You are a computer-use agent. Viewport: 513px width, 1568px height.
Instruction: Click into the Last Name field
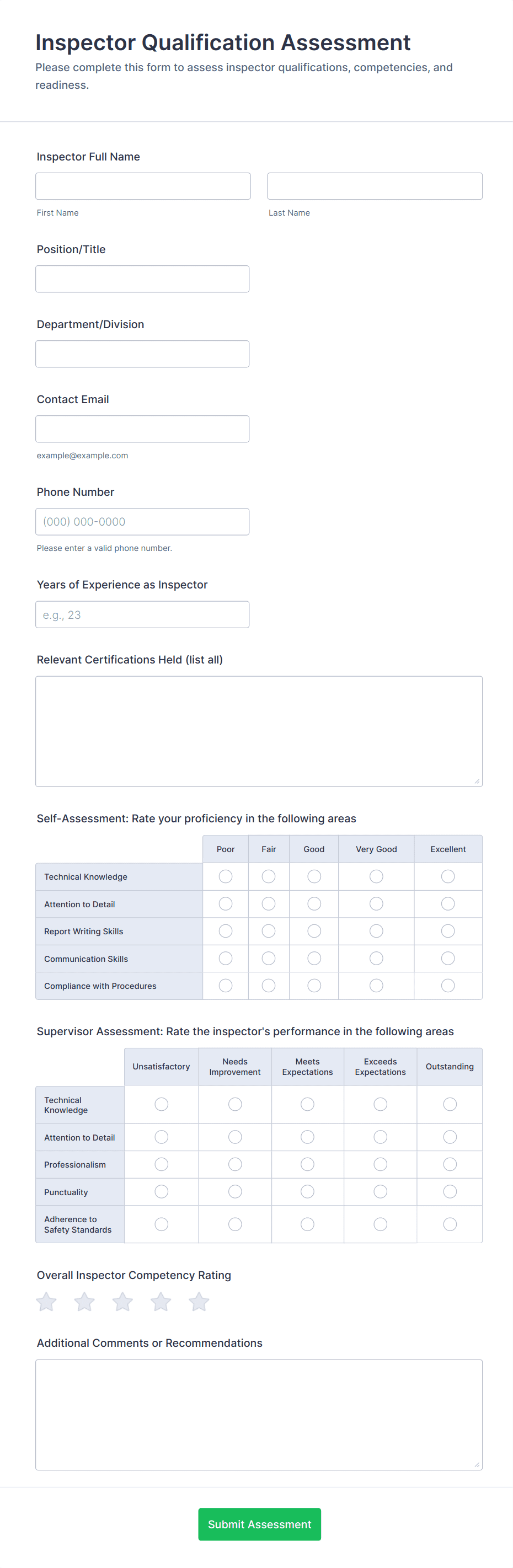pos(375,186)
